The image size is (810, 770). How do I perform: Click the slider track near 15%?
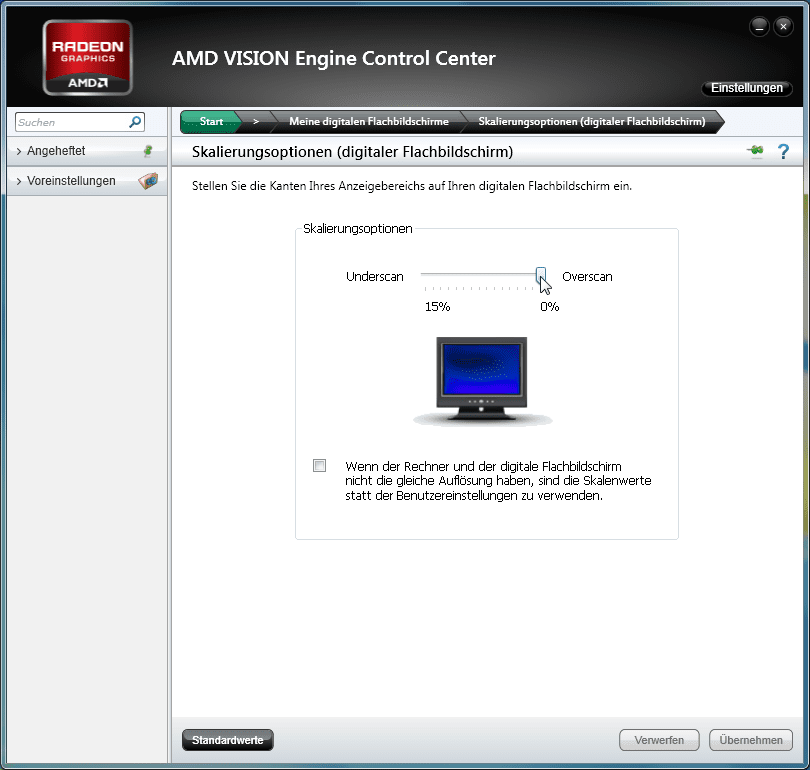pos(427,274)
